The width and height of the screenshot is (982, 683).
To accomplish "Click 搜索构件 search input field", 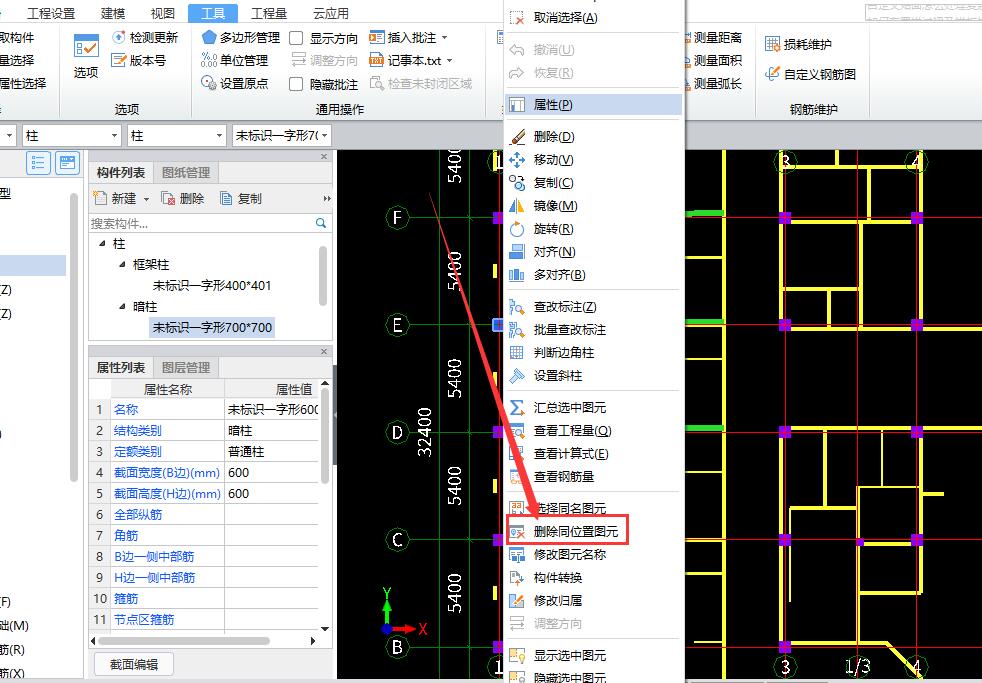I will [x=202, y=223].
